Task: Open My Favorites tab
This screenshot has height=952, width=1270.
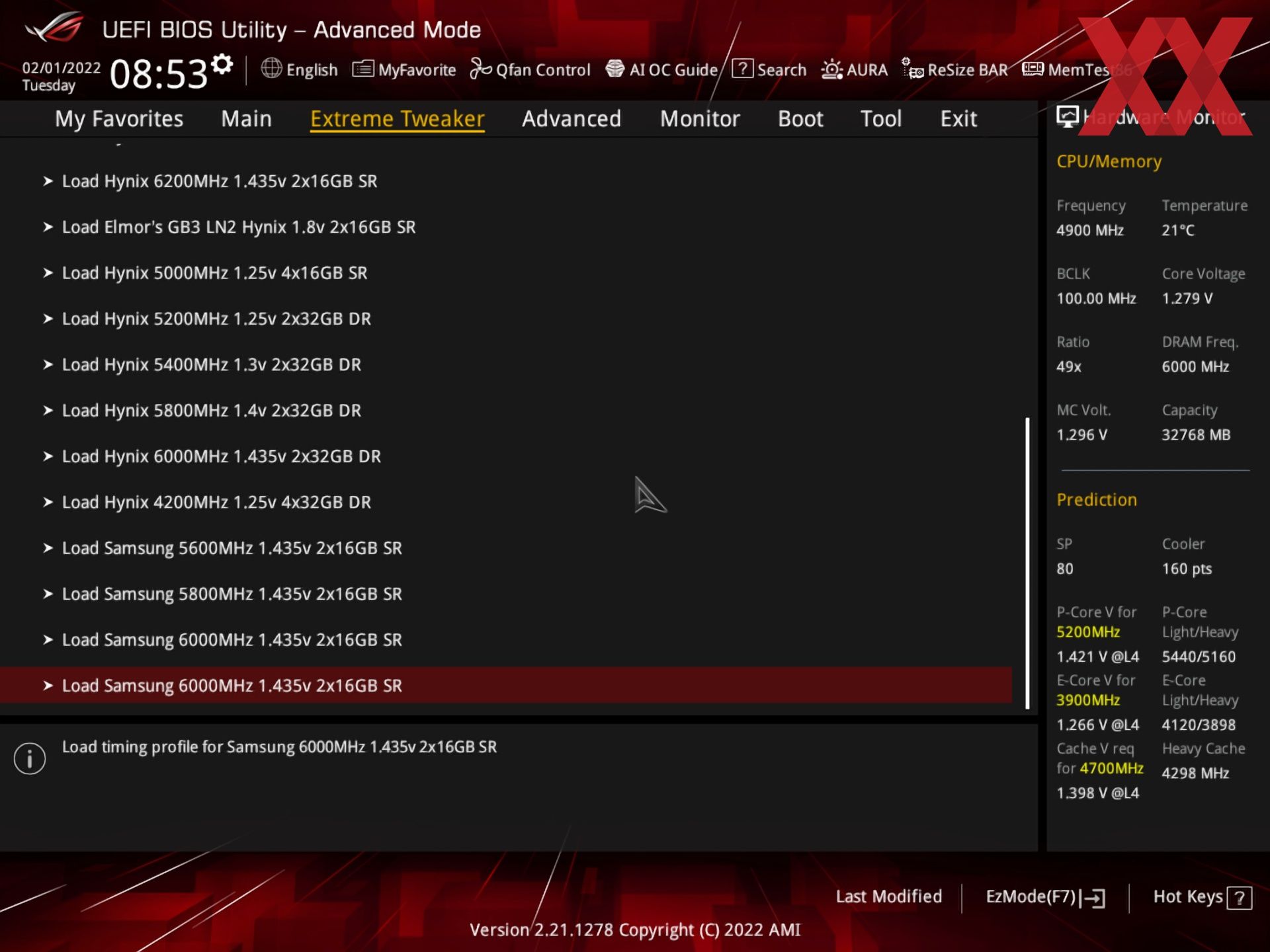Action: pos(119,118)
